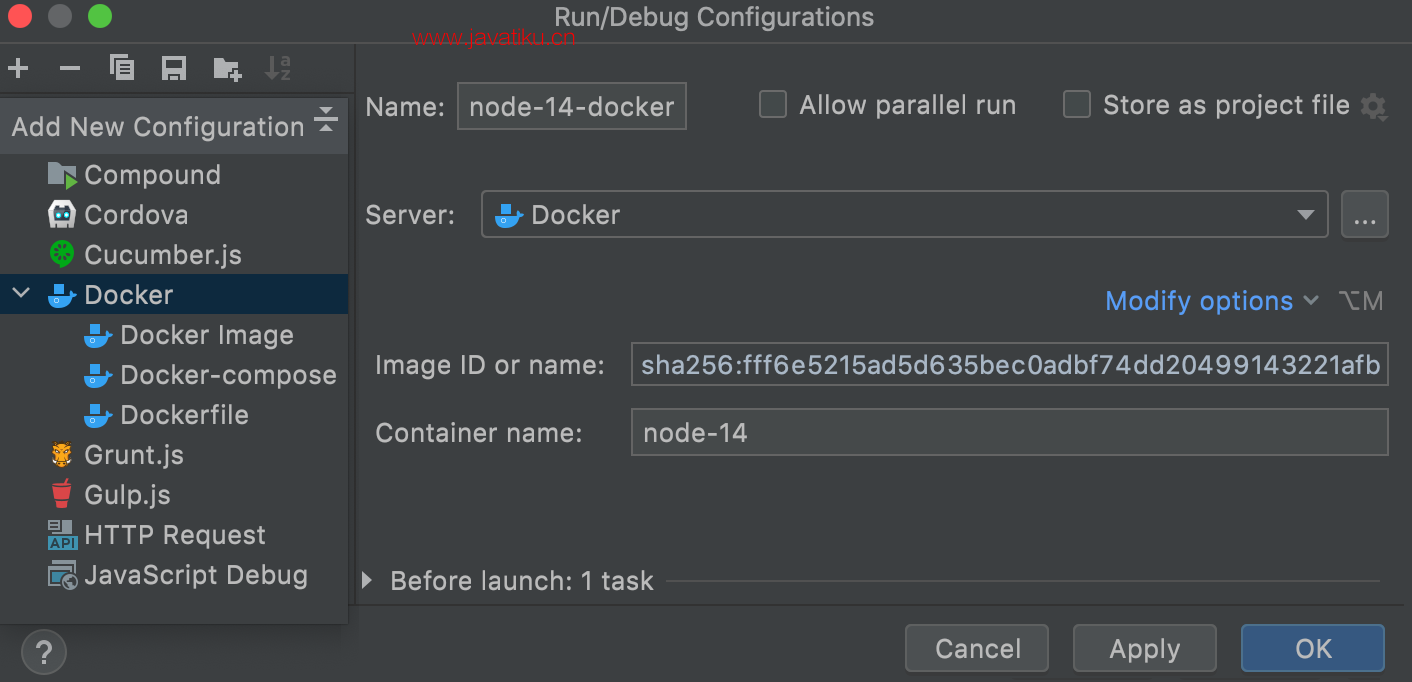Select Dockerfile configuration type

[184, 415]
